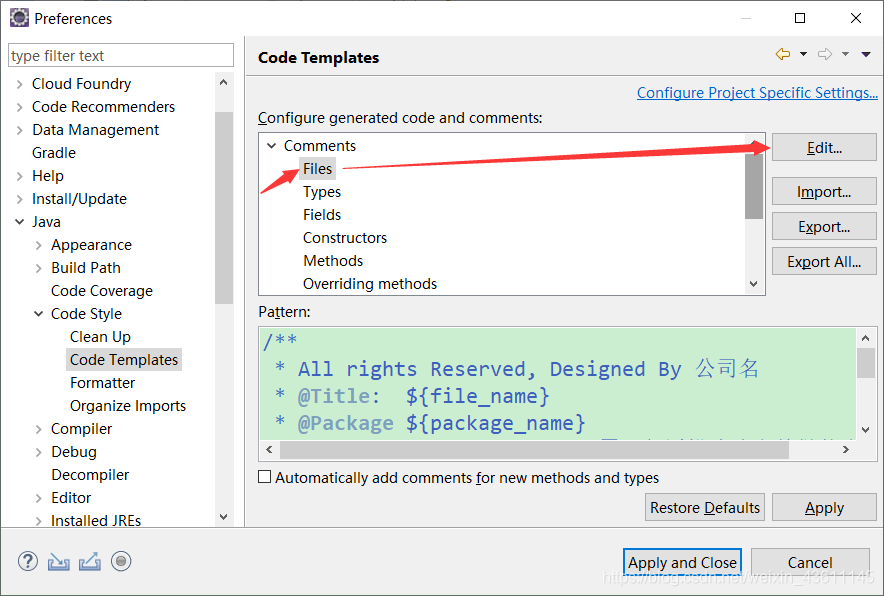884x596 pixels.
Task: Open the Clean Up page
Action: tap(100, 337)
